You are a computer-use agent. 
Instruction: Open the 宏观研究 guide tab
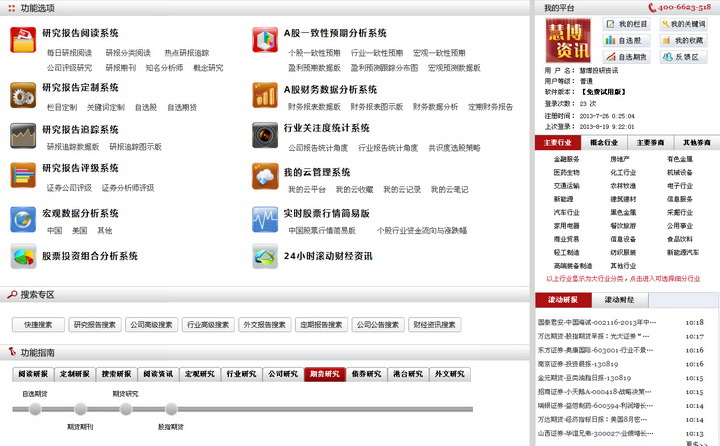point(200,374)
